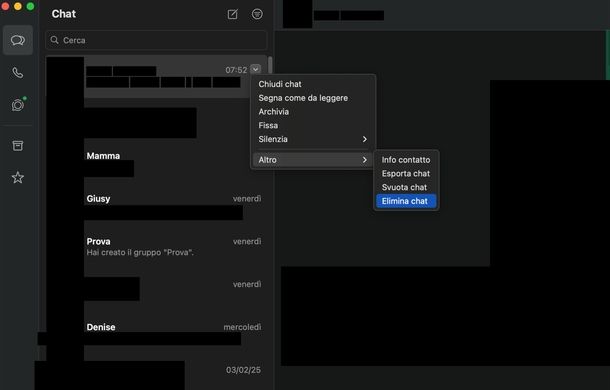Select Esporta chat option
The width and height of the screenshot is (610, 390).
point(406,174)
